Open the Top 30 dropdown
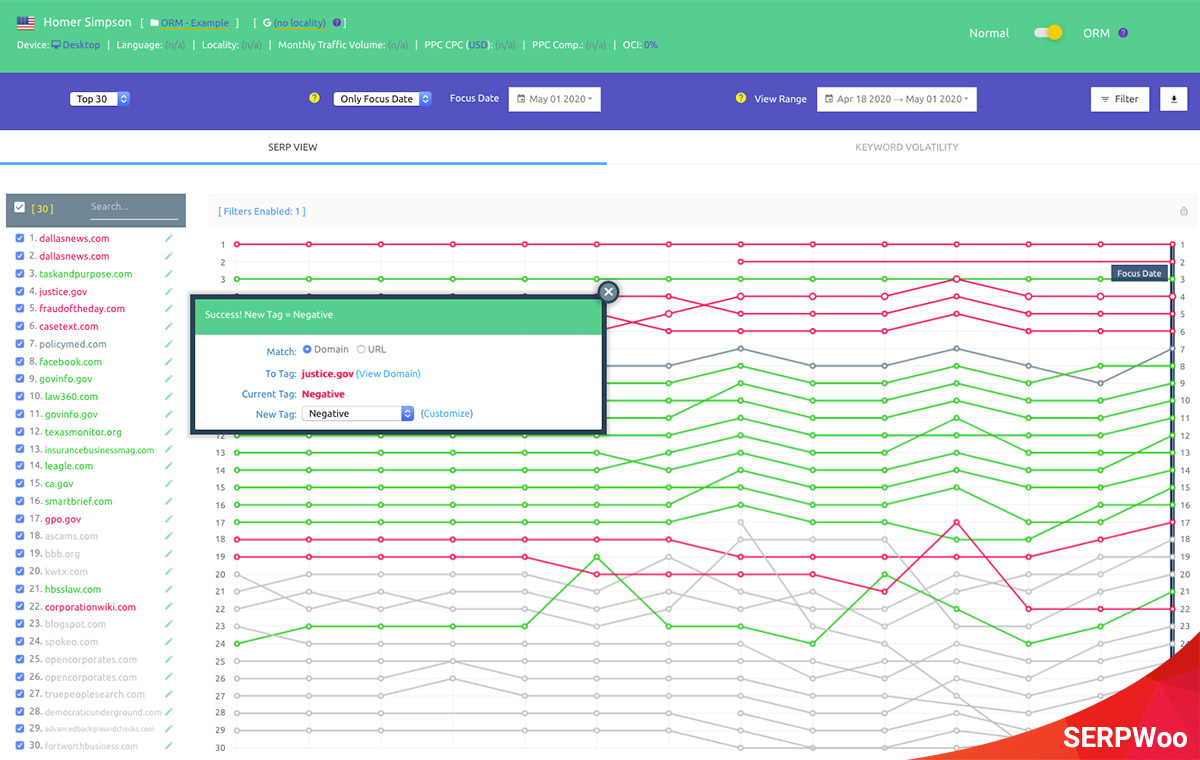 tap(100, 99)
